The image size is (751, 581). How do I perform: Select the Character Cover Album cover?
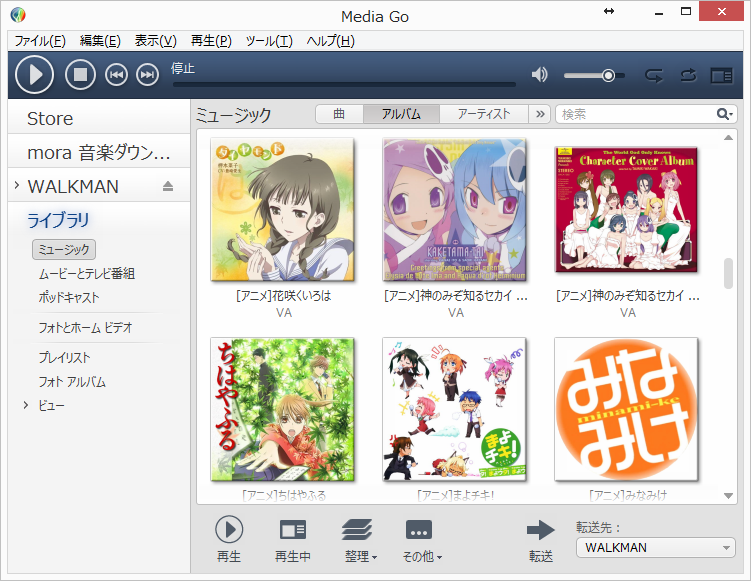tap(626, 209)
